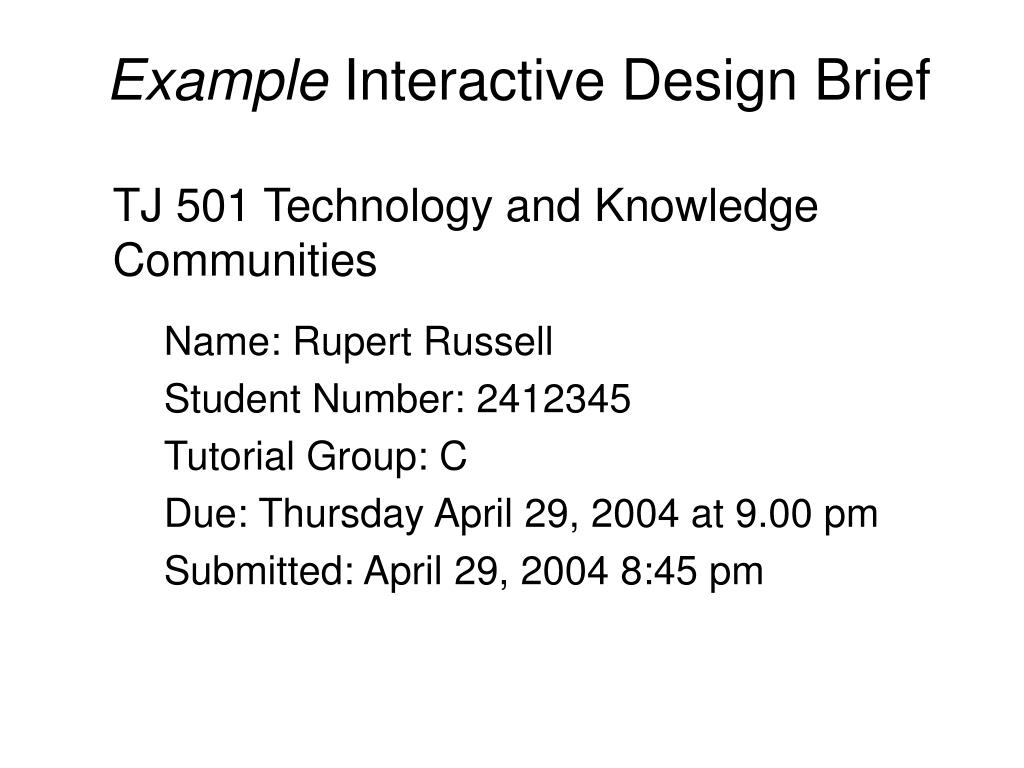Click the Due: Thursday April 29 line
This screenshot has height=768, width=1024.
[x=521, y=514]
